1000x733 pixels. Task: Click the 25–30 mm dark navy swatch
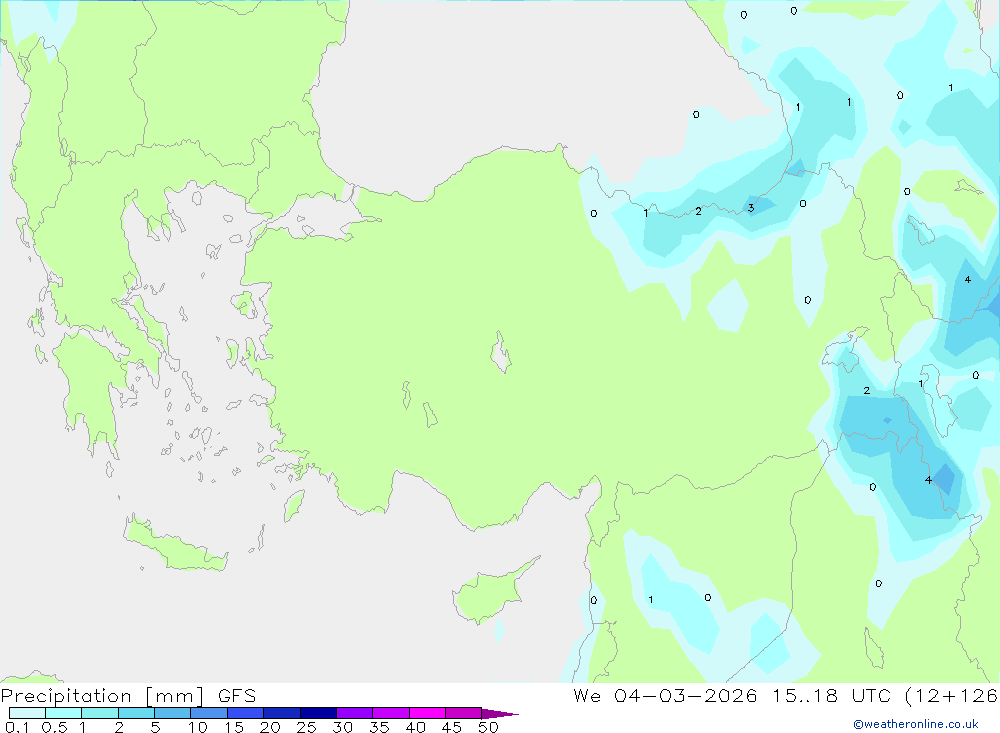click(x=318, y=713)
